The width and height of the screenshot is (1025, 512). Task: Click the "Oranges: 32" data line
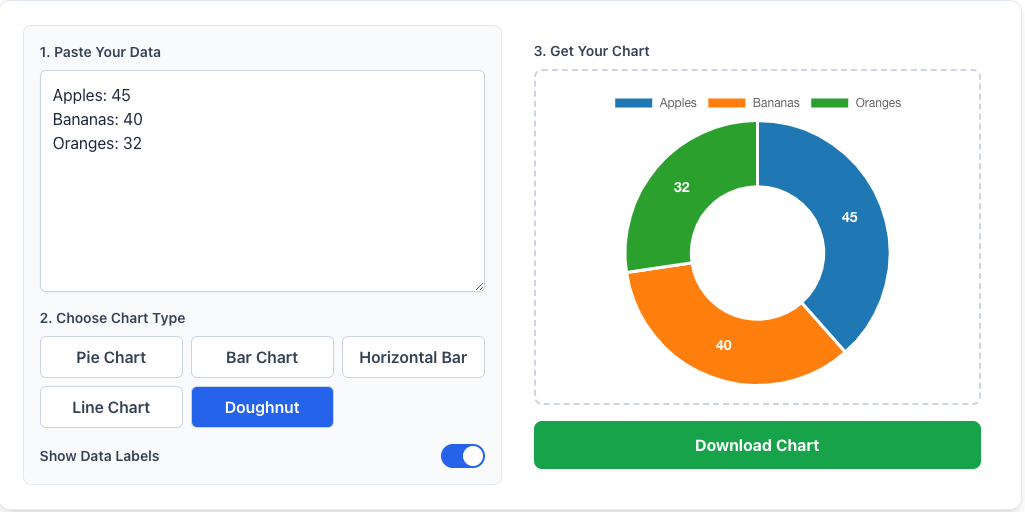[97, 143]
